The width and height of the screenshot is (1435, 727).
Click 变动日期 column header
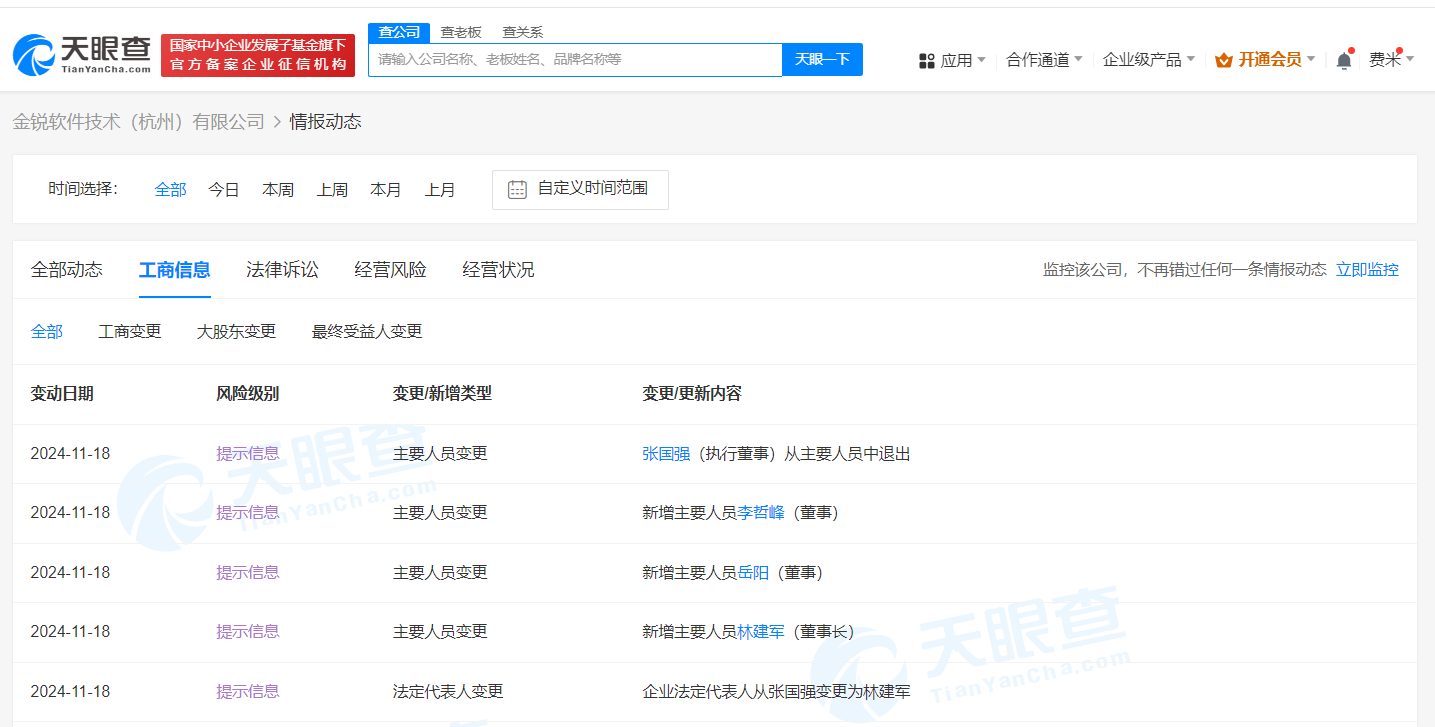click(x=62, y=394)
